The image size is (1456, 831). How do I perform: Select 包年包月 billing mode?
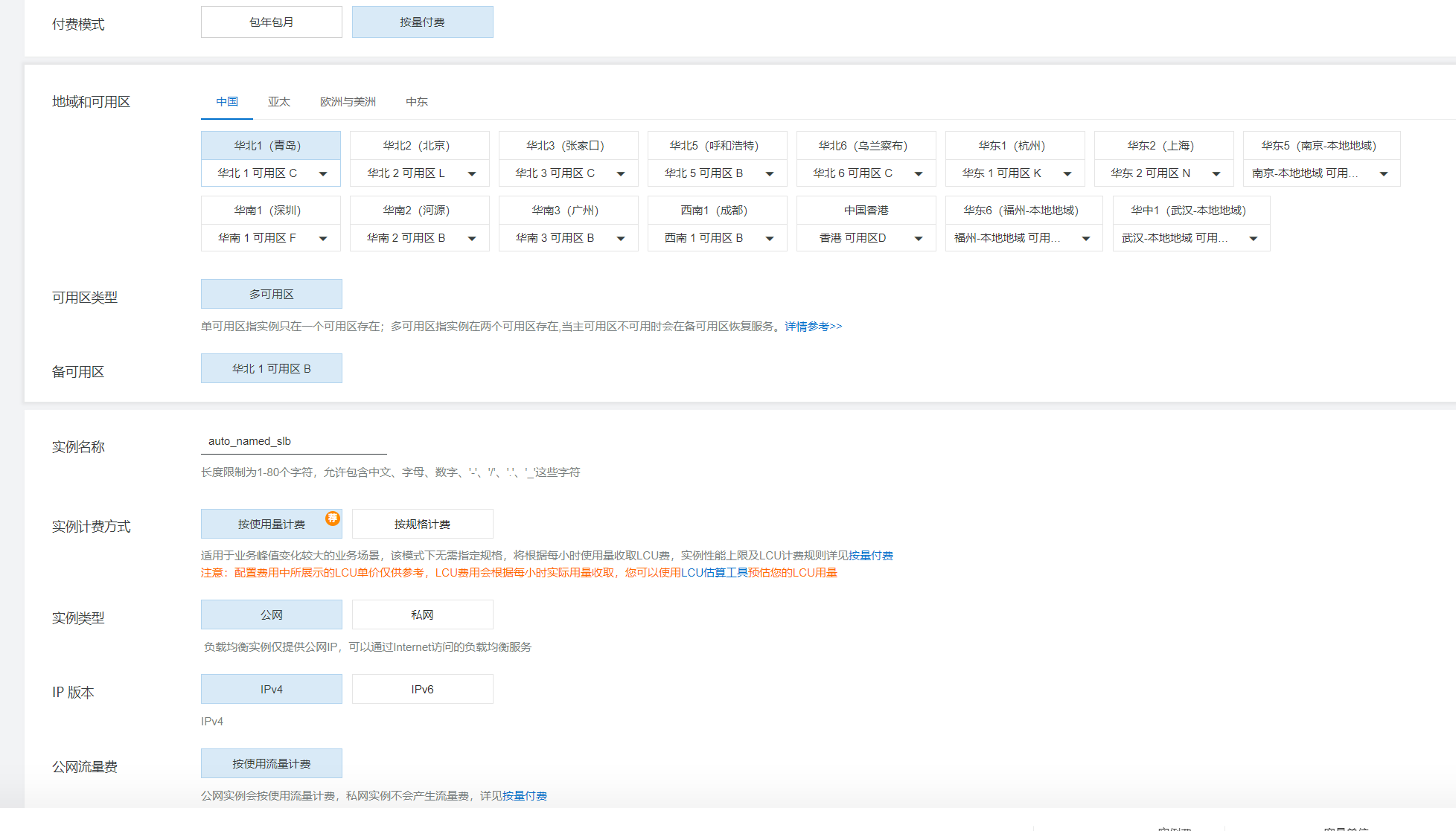271,22
